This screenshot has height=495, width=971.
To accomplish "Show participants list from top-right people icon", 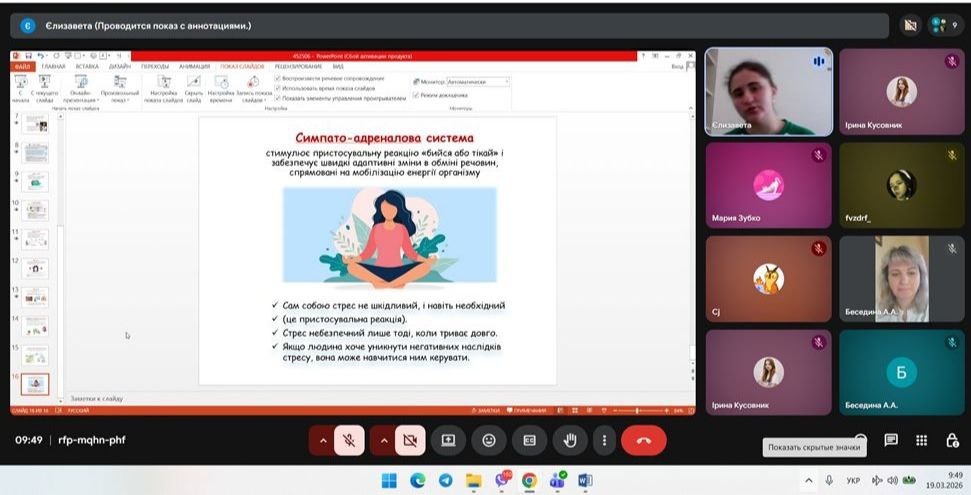I will point(944,25).
